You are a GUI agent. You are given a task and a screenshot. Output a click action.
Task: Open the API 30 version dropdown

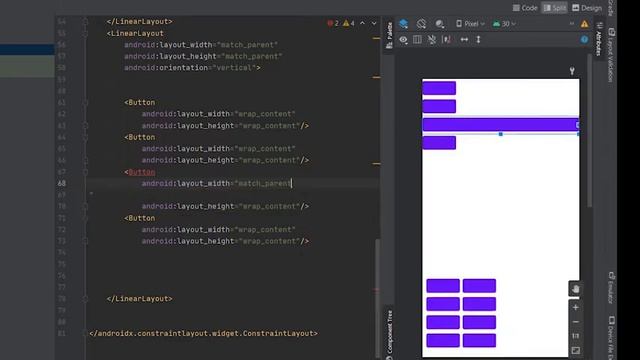[x=504, y=24]
